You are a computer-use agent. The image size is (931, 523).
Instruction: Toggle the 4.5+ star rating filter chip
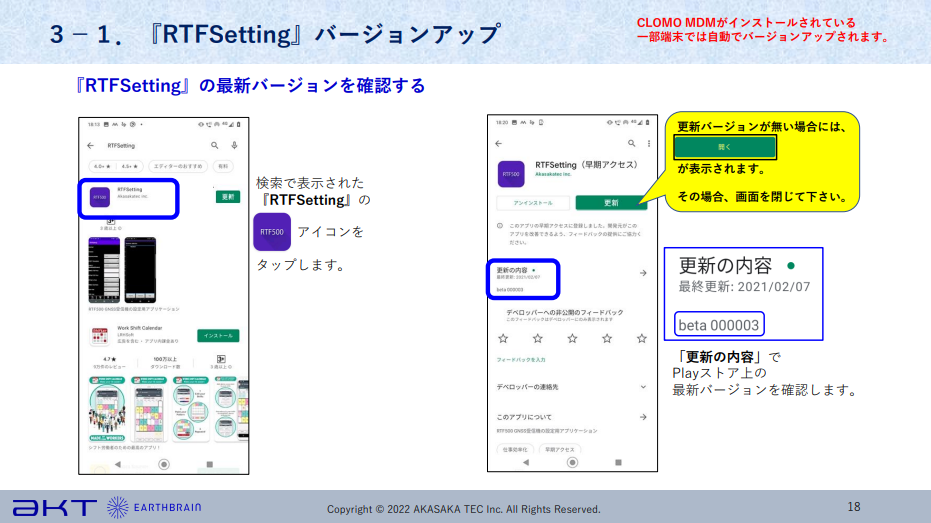pos(130,167)
